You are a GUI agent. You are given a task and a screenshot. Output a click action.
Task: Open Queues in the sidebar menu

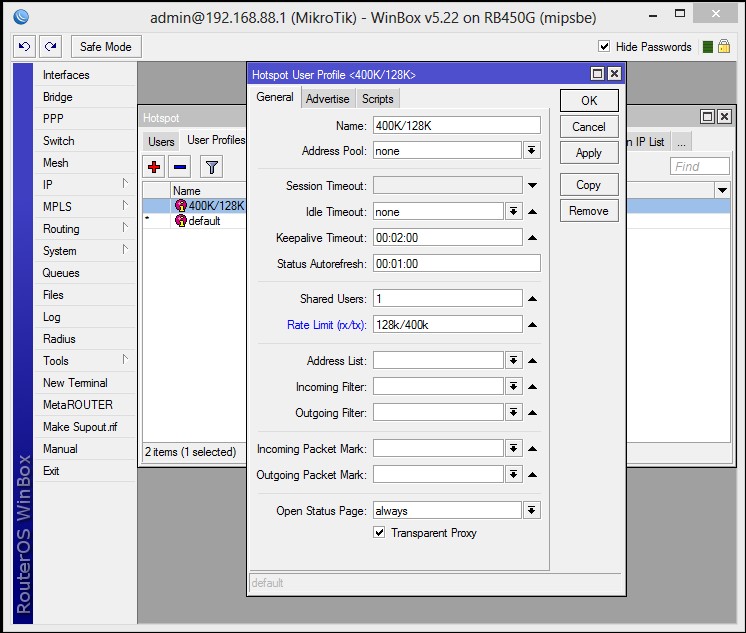coord(85,273)
